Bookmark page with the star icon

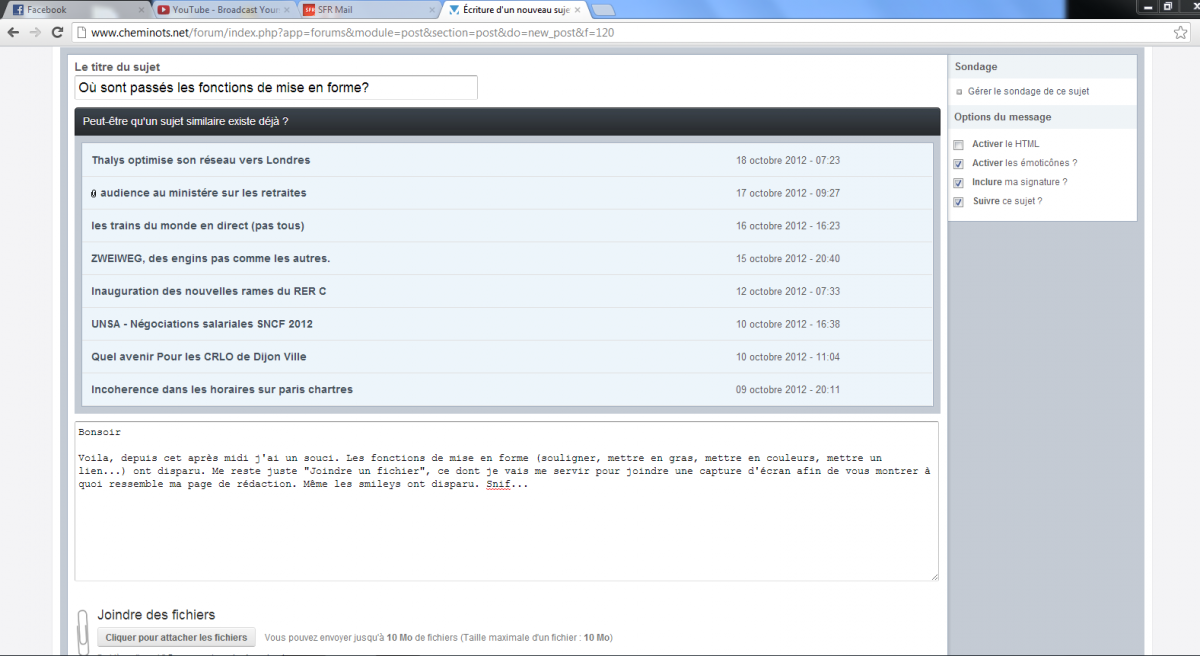1181,32
